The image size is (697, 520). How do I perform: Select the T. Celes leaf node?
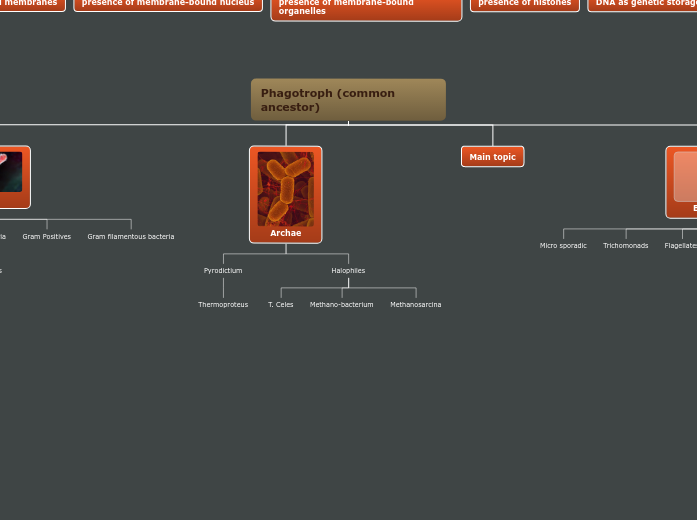[281, 305]
